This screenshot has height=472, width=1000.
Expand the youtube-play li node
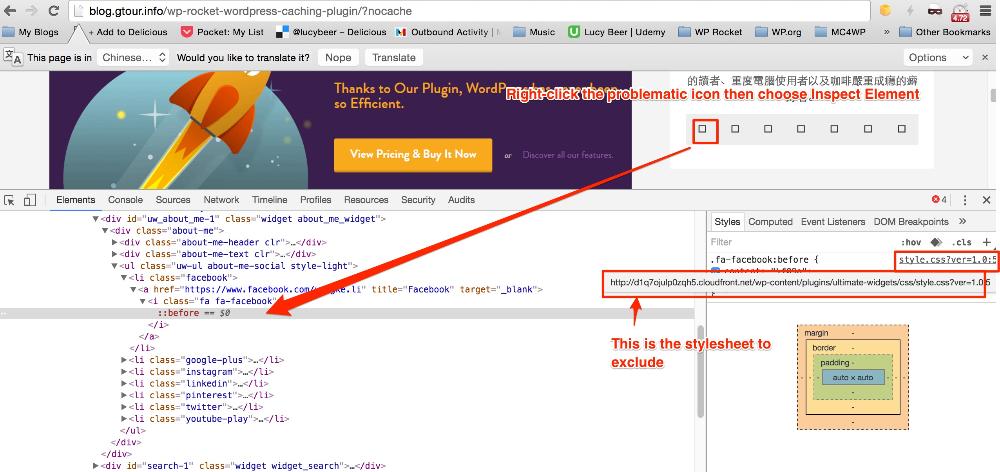point(124,419)
